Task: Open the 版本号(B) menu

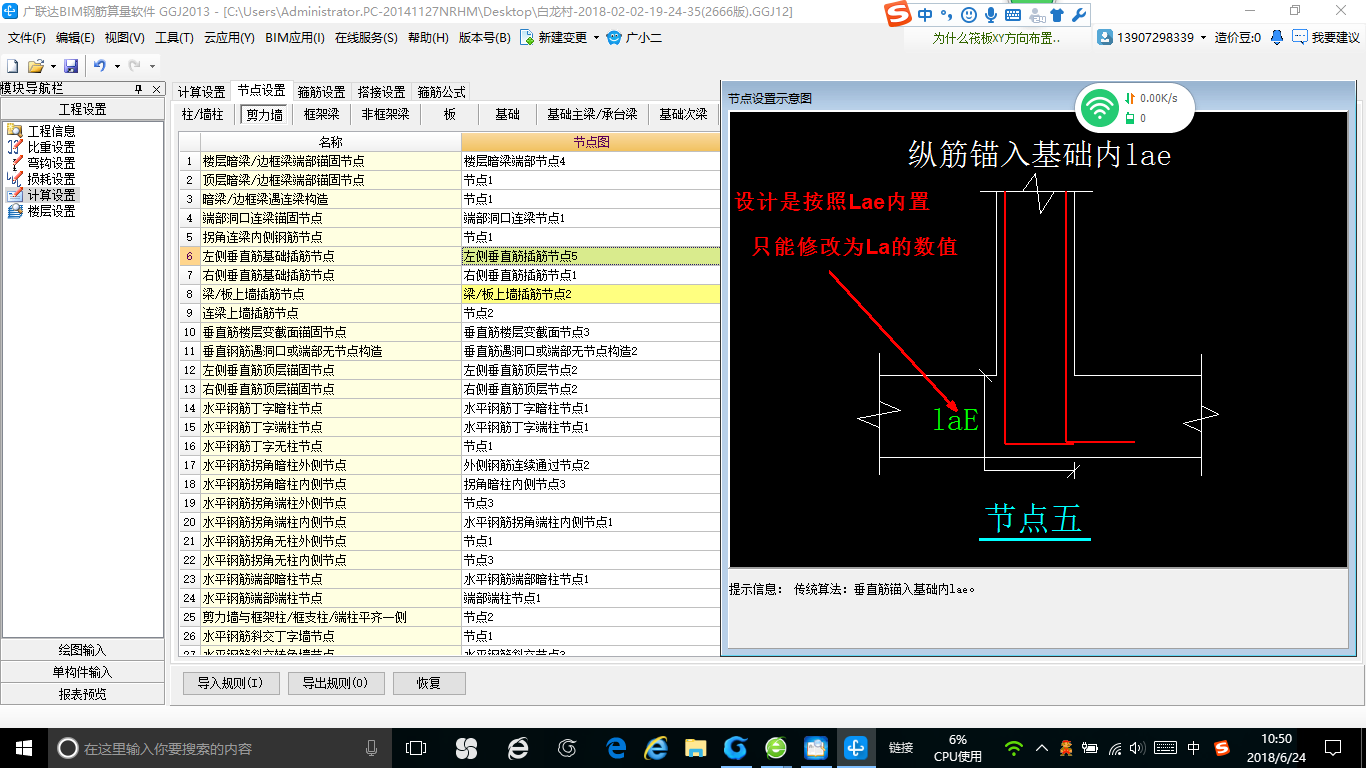Action: 484,38
